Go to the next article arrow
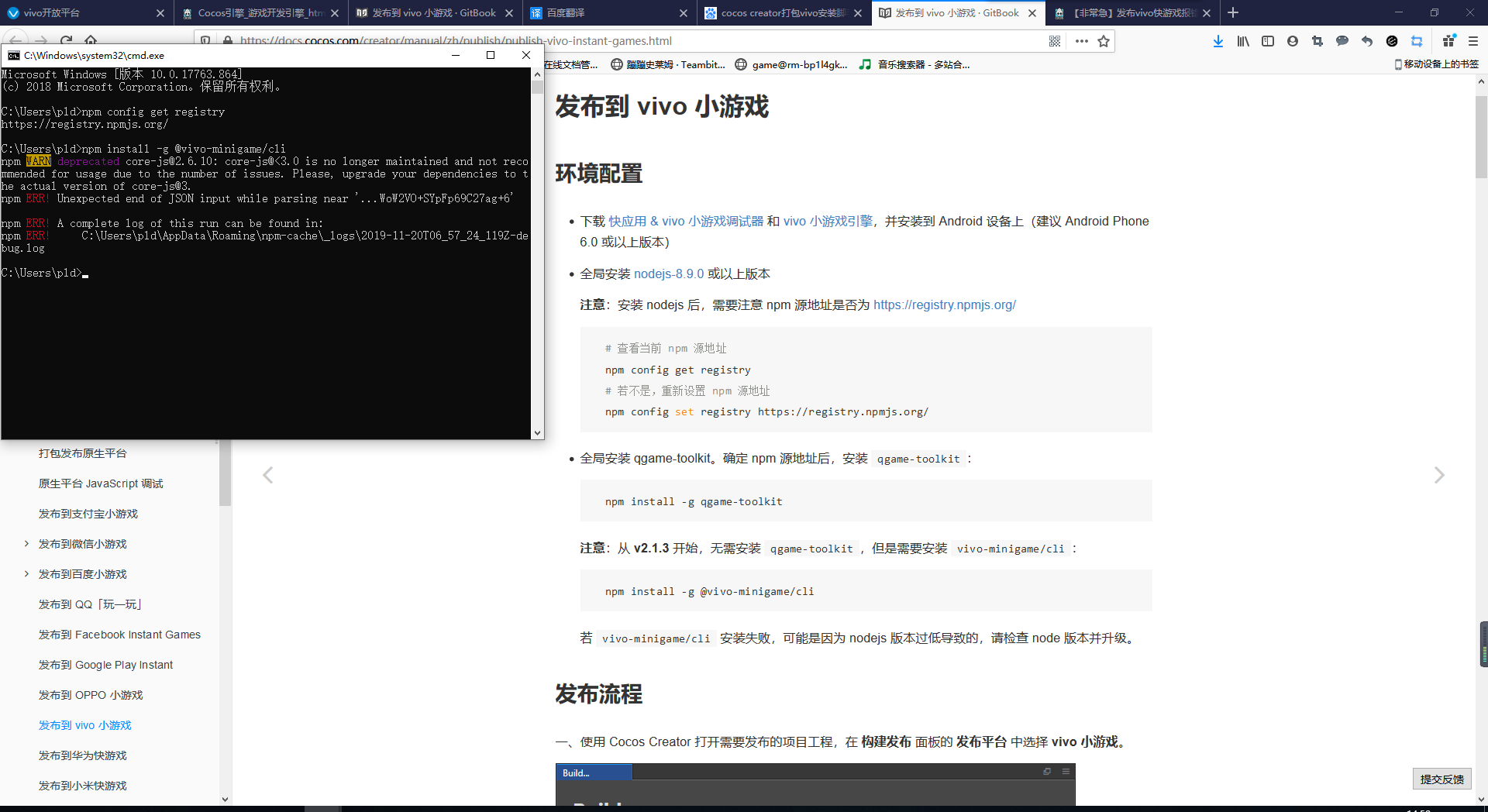 (1439, 475)
